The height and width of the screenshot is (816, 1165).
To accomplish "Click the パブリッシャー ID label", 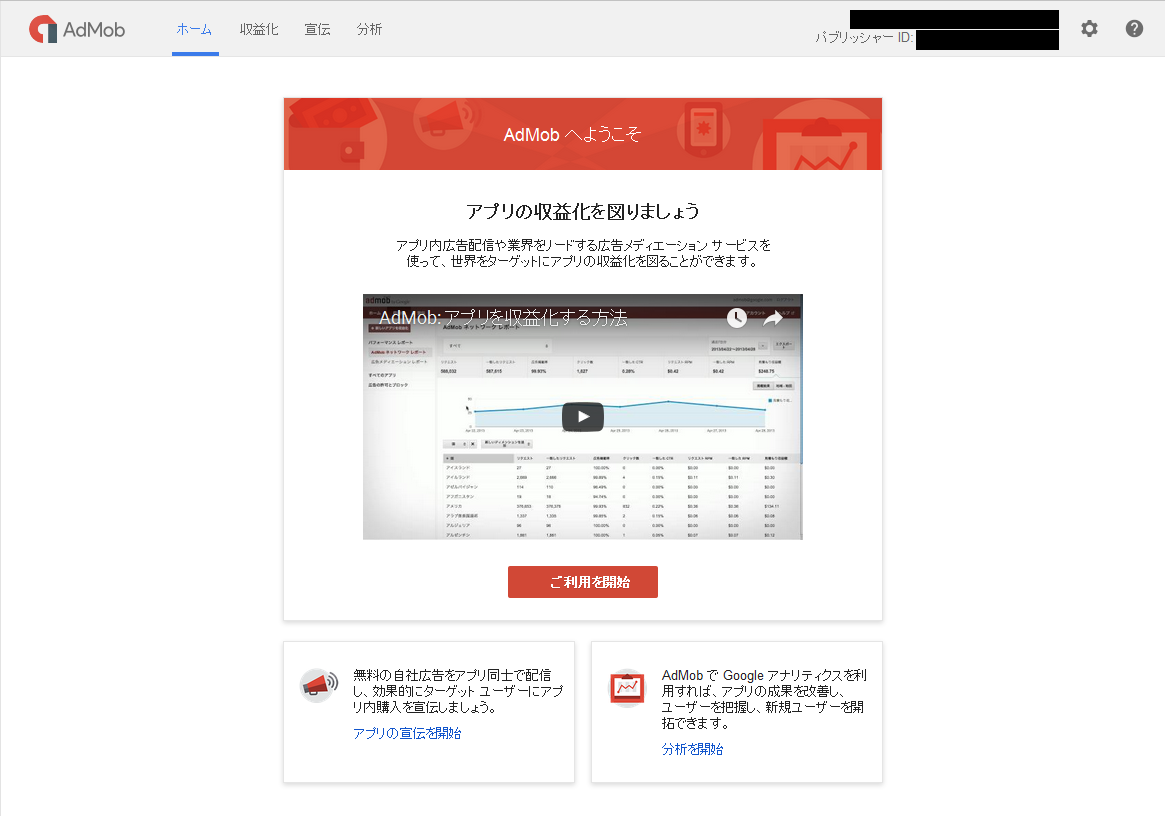I will [x=864, y=37].
